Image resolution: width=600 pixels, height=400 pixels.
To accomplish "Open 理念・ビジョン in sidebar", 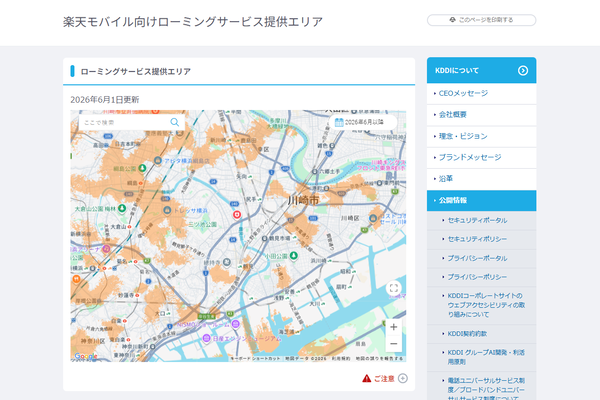I will coord(481,136).
